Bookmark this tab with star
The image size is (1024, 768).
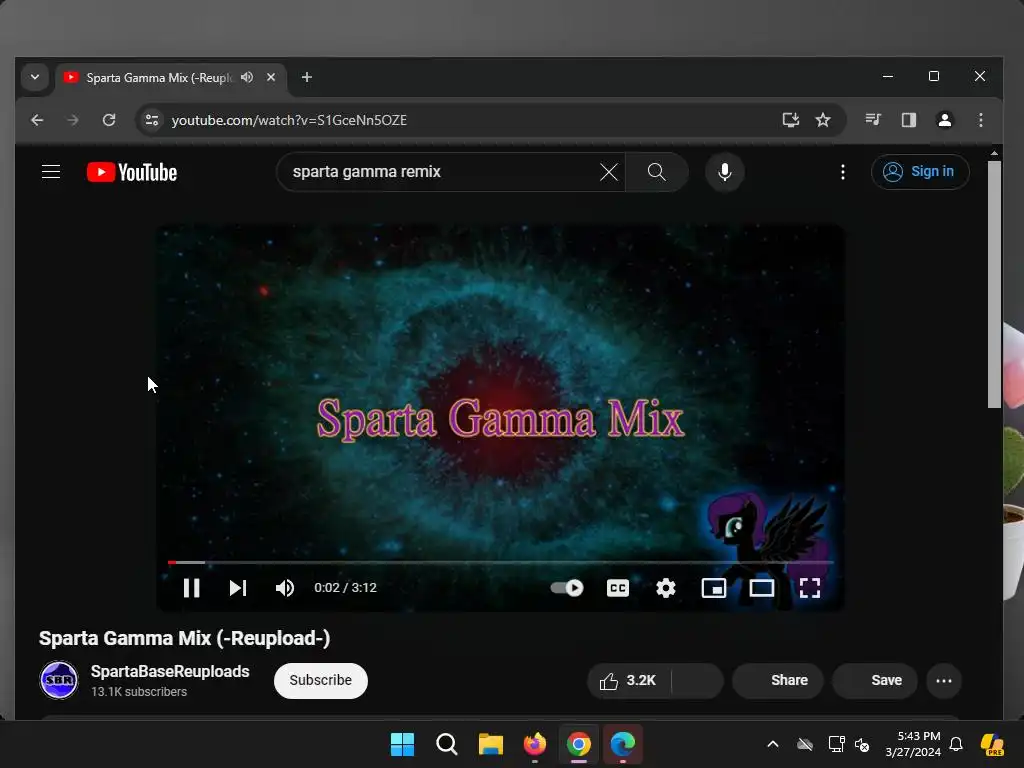823,120
